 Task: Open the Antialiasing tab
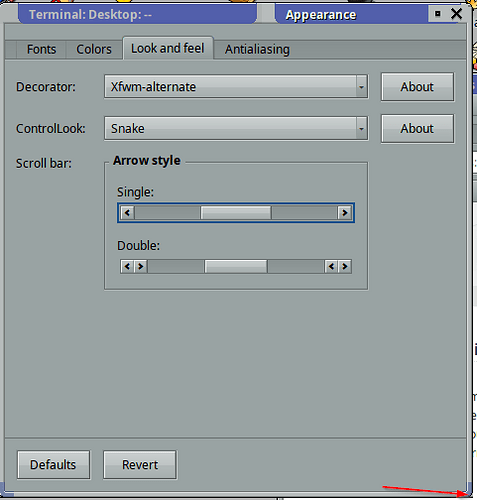coord(257,49)
